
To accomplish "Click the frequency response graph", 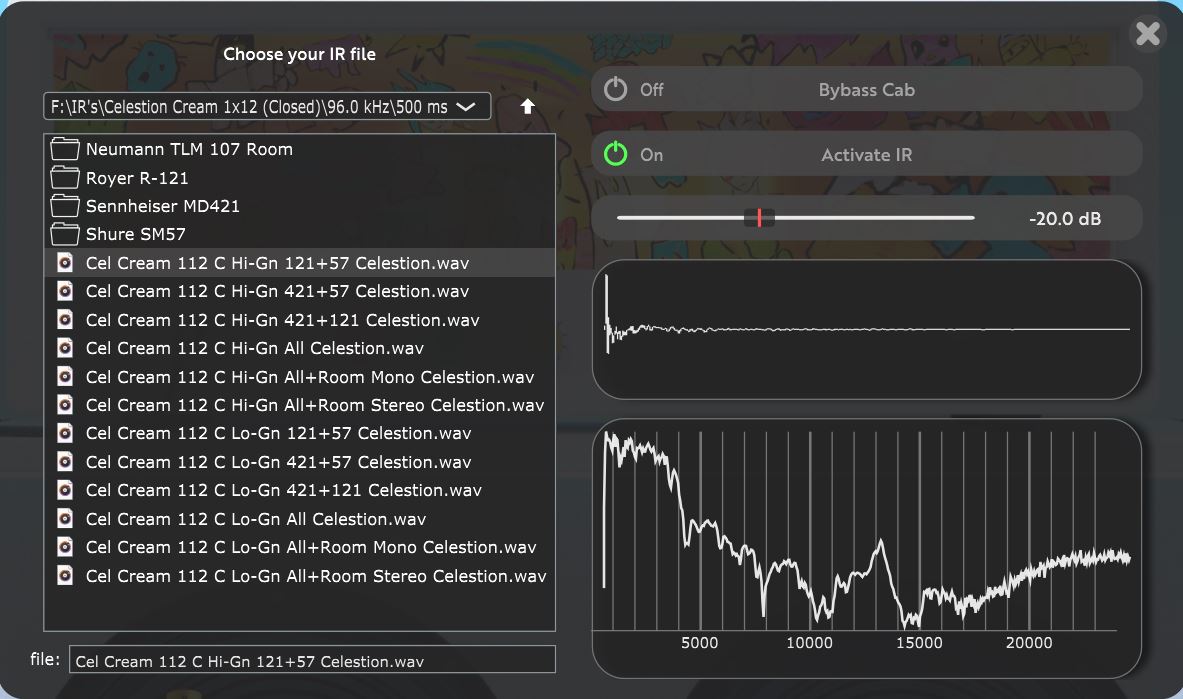I will pos(866,548).
